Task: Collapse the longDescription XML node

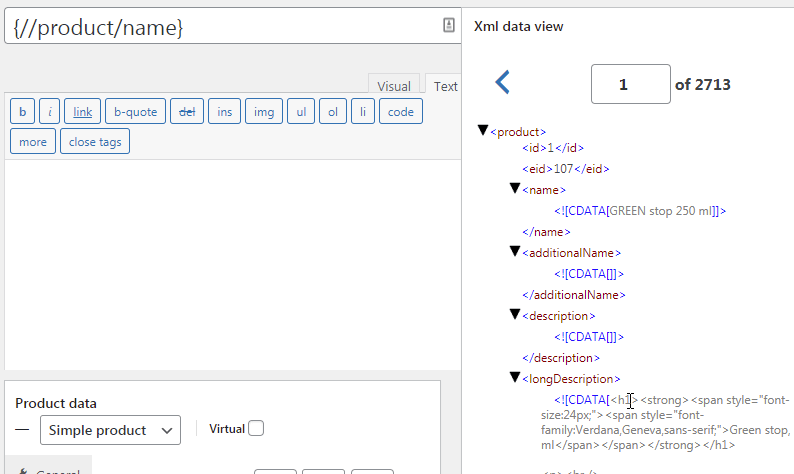Action: [x=515, y=378]
